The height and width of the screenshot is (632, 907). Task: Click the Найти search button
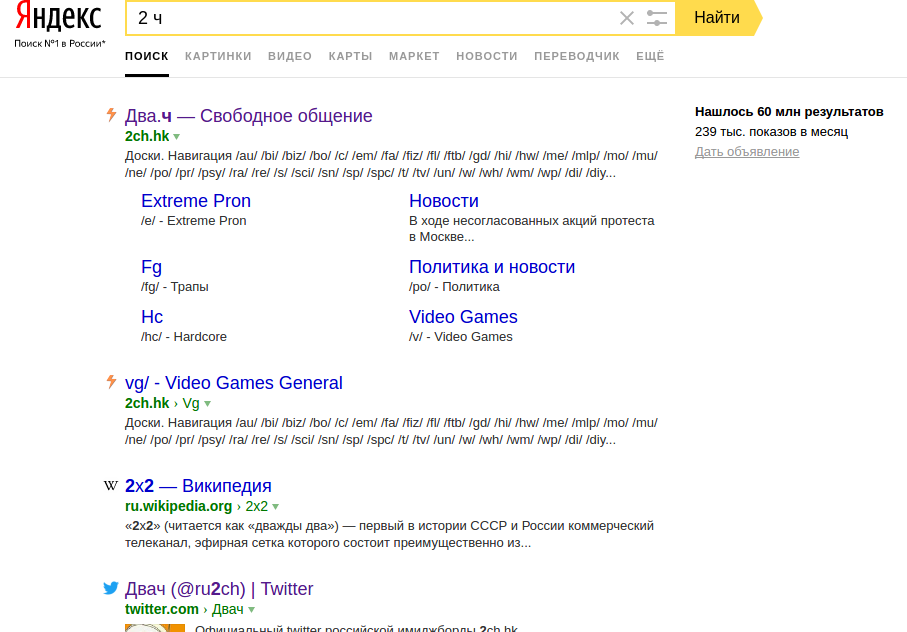[718, 18]
